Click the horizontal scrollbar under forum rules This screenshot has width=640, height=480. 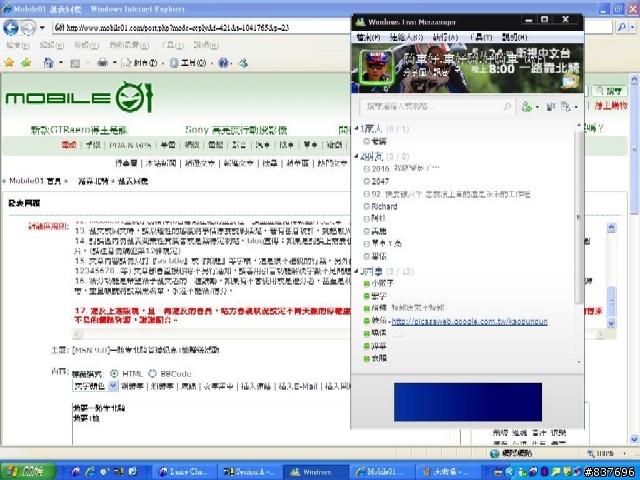pyautogui.click(x=338, y=334)
